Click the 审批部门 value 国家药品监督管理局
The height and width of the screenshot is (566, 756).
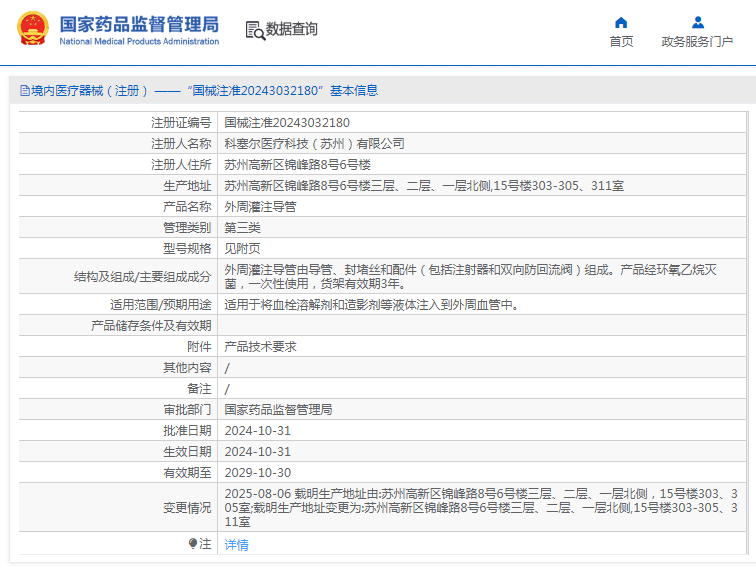(278, 410)
